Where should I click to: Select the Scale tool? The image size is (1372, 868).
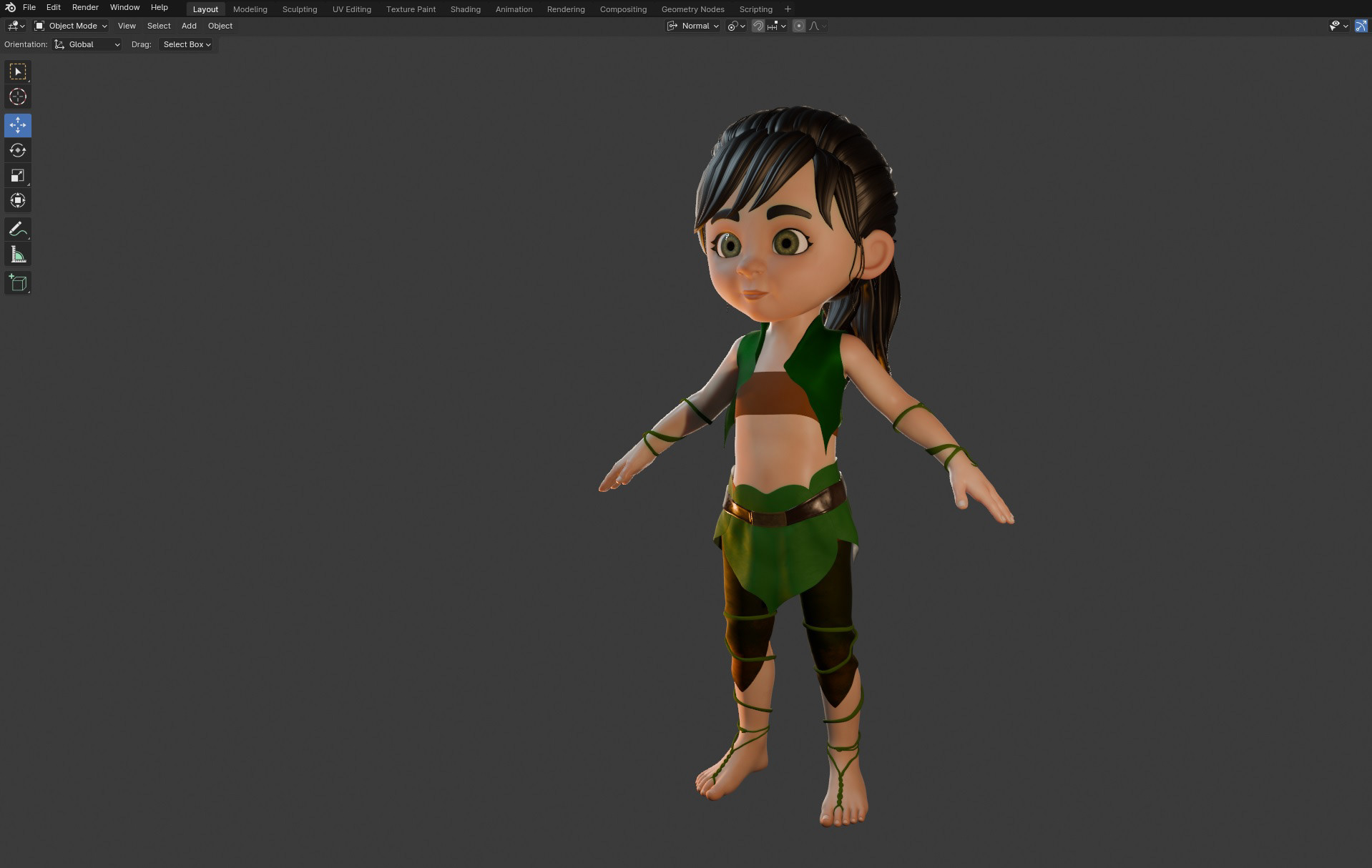18,175
